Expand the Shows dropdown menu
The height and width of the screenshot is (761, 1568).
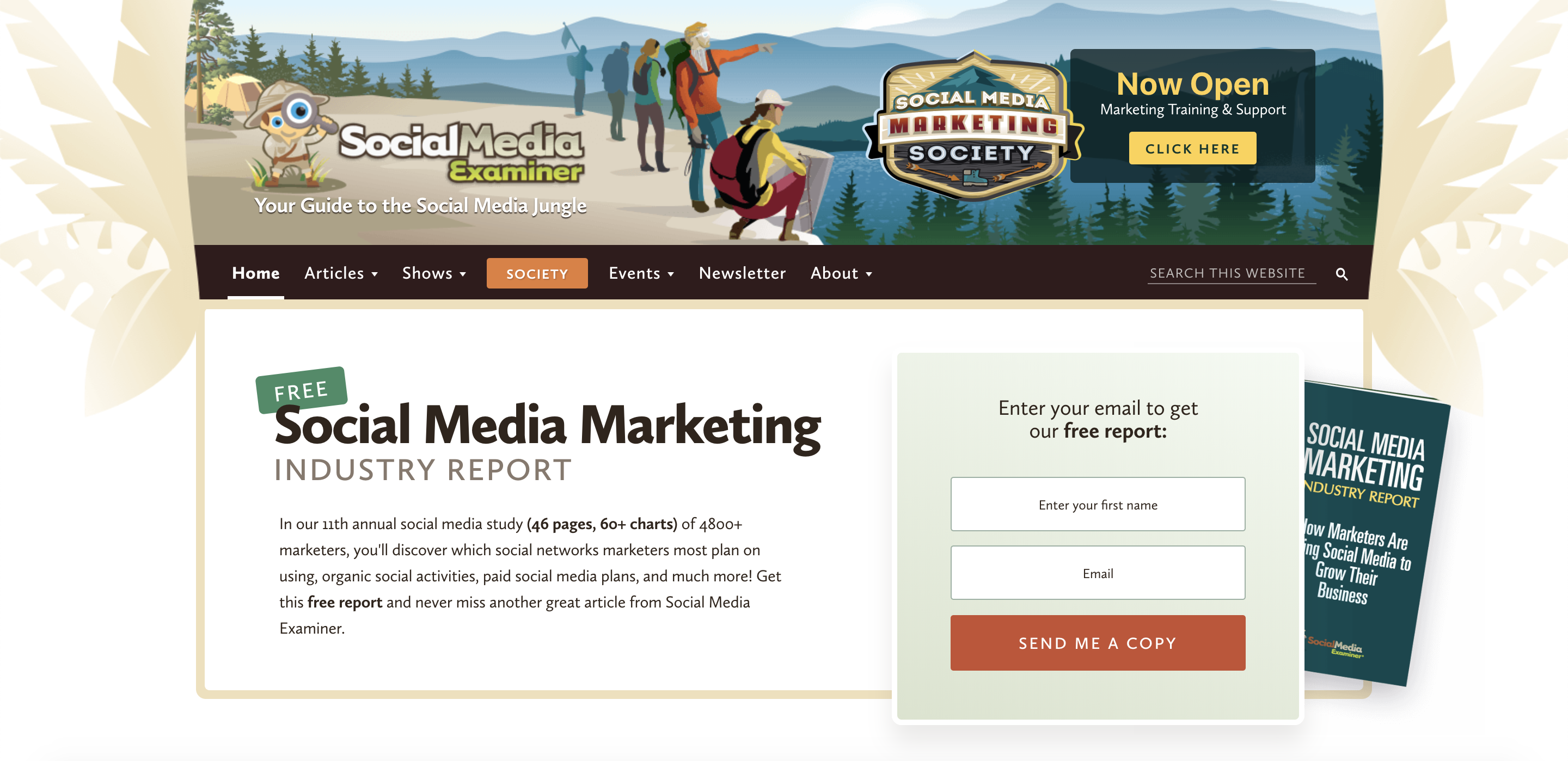pos(434,273)
